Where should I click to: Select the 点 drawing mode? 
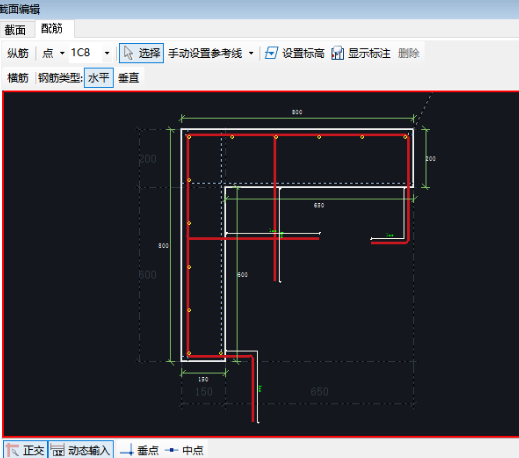click(x=48, y=53)
